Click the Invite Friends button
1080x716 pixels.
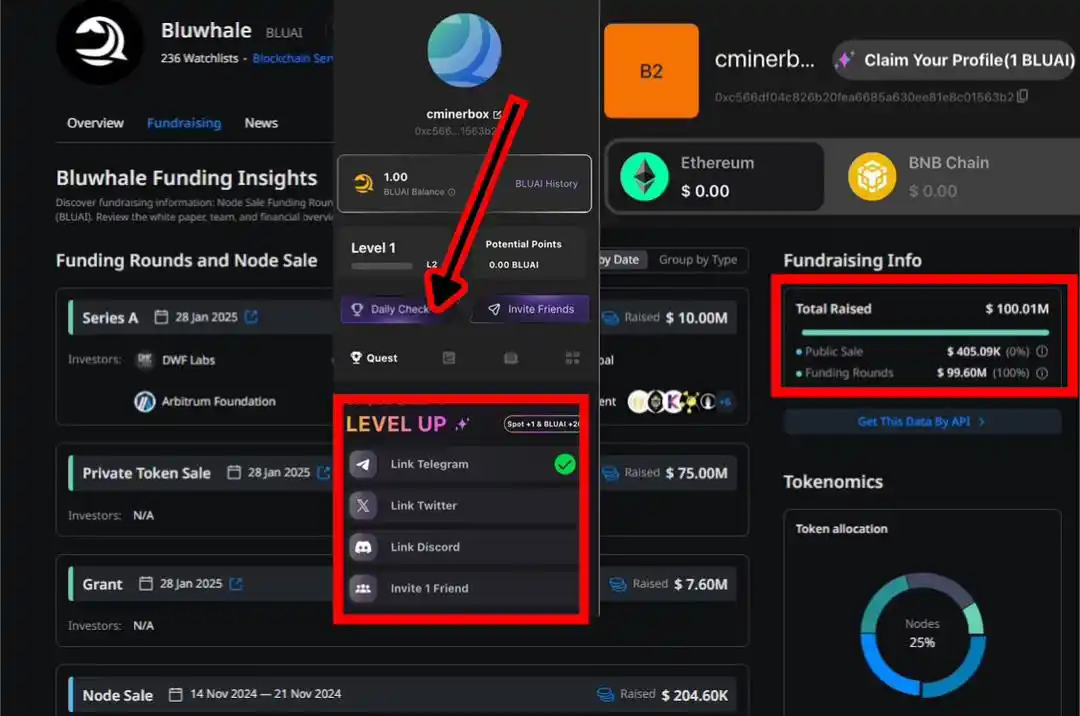[532, 309]
